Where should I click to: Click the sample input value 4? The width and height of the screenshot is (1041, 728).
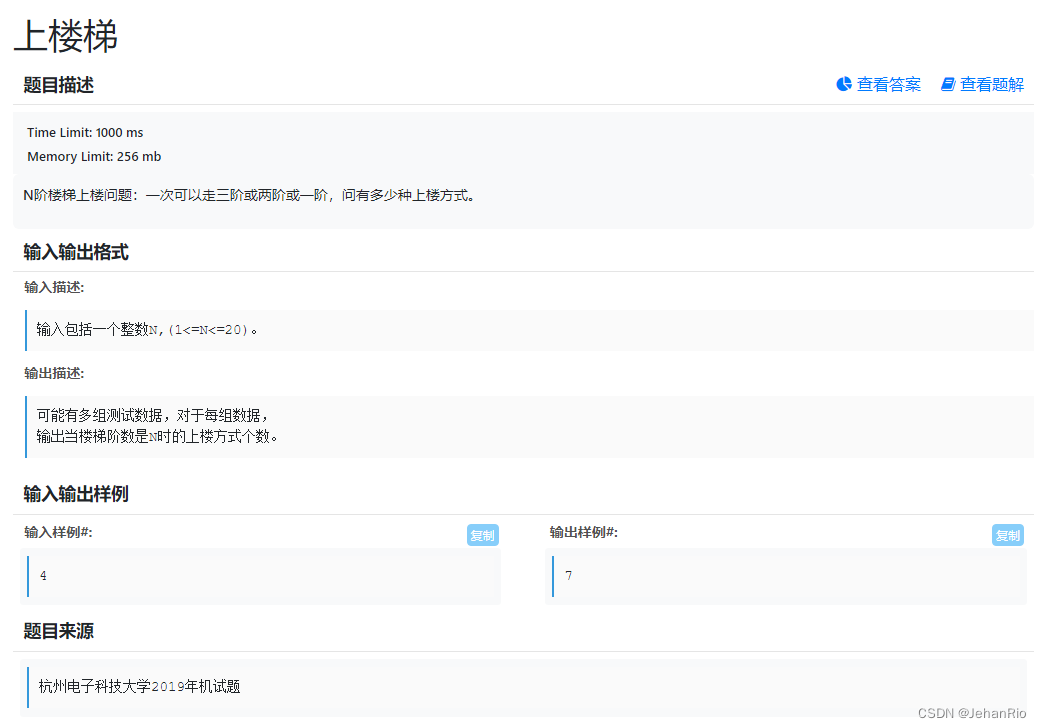pyautogui.click(x=43, y=576)
